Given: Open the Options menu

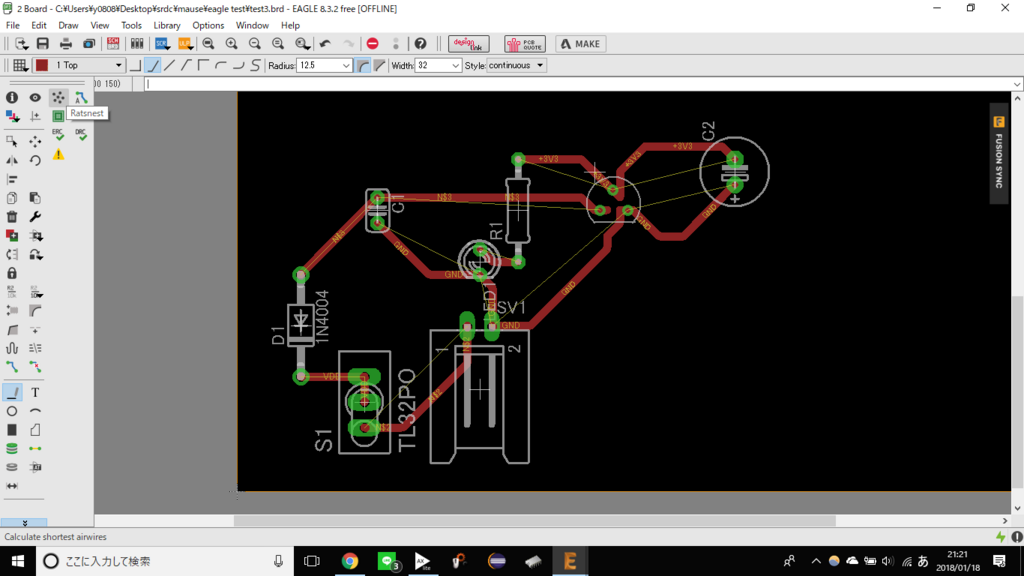Looking at the screenshot, I should [208, 25].
